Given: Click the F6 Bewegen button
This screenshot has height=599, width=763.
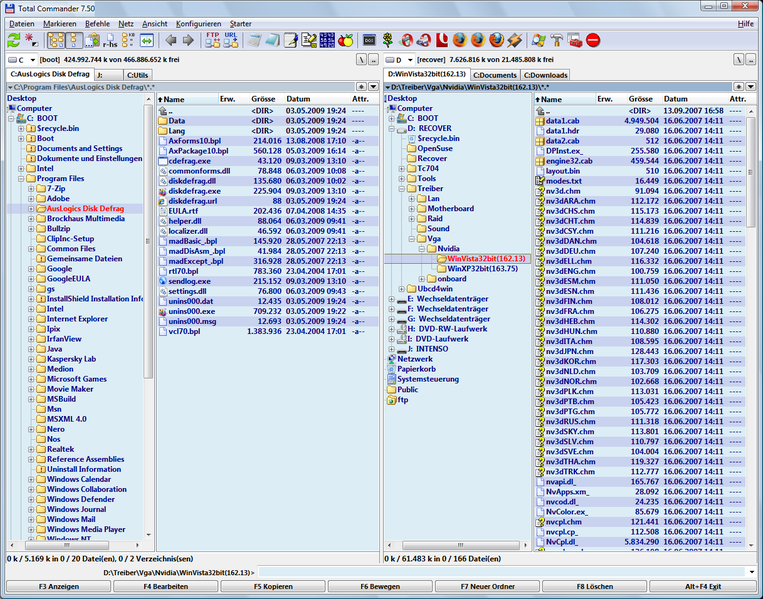Looking at the screenshot, I should (x=380, y=586).
